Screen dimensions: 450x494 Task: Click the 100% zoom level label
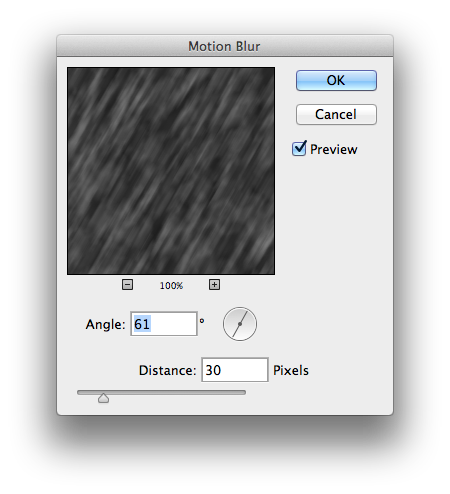click(x=171, y=286)
